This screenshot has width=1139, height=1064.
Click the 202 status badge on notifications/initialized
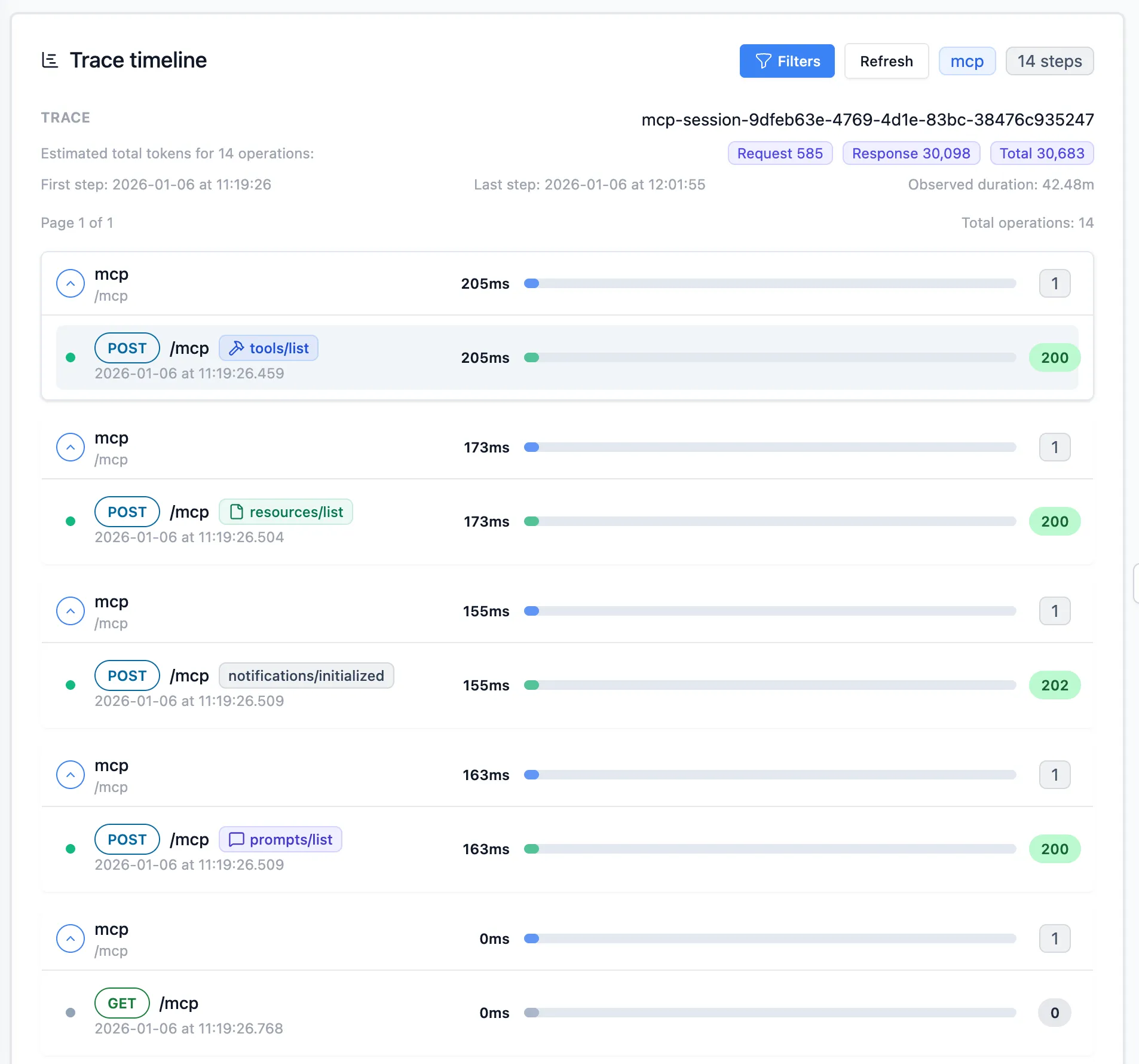click(1054, 685)
